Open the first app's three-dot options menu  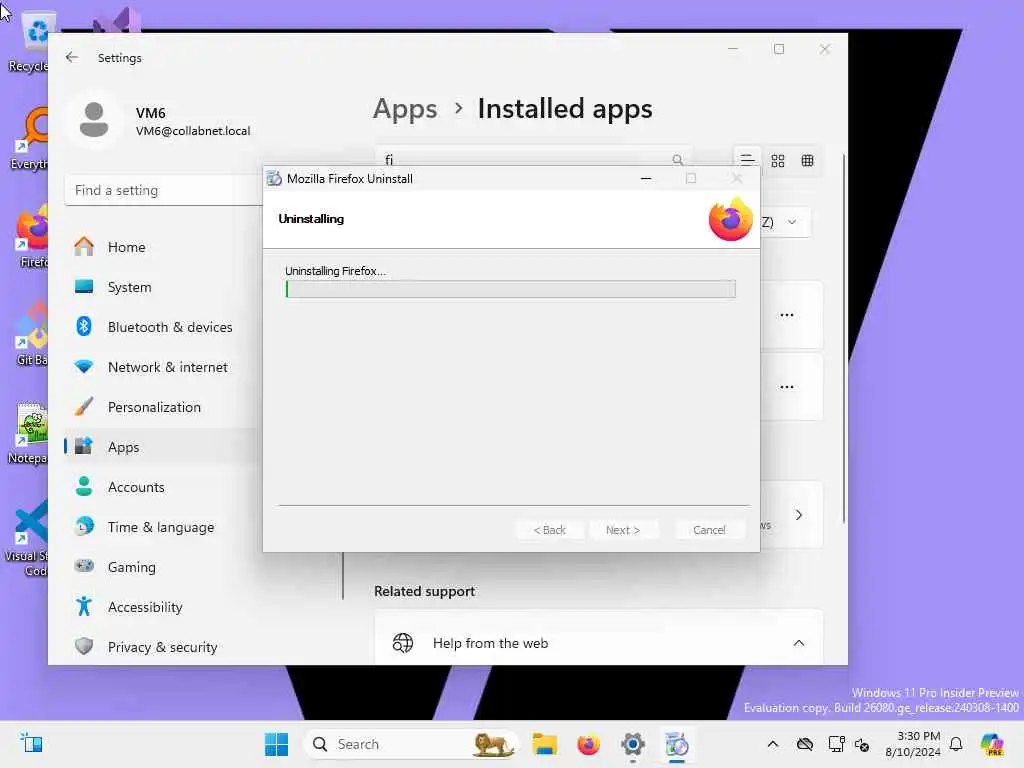click(787, 315)
